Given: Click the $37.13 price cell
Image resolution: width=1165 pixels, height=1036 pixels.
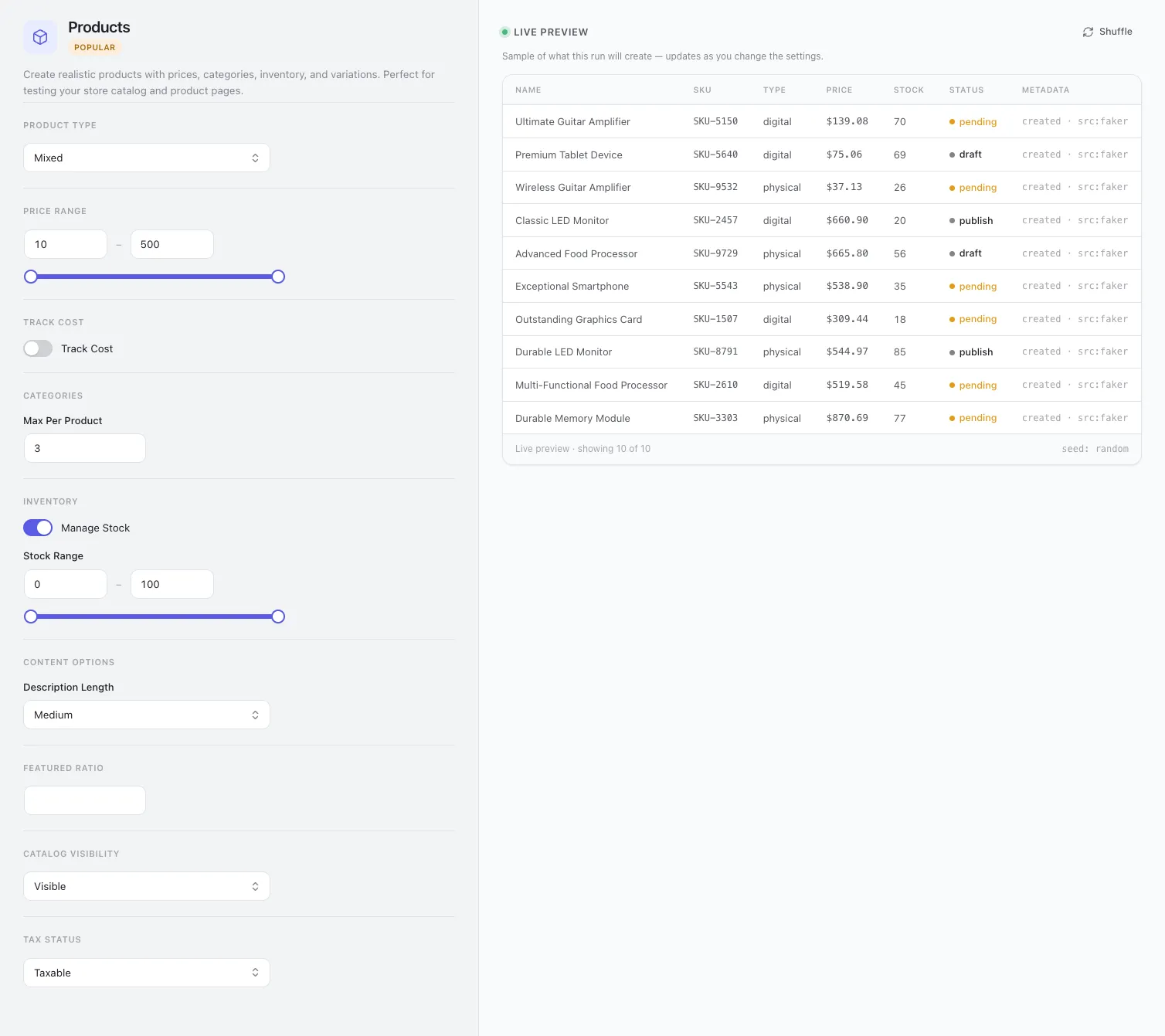Looking at the screenshot, I should 844,188.
